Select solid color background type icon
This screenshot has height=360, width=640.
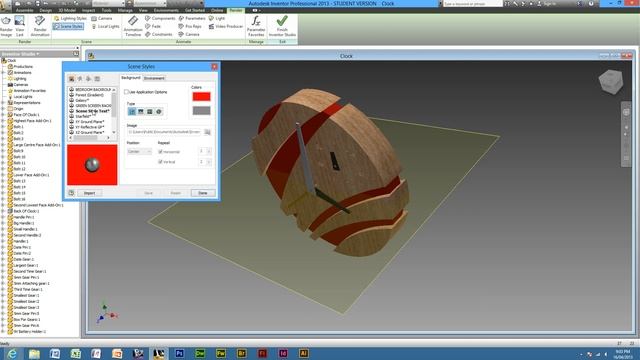pyautogui.click(x=132, y=111)
